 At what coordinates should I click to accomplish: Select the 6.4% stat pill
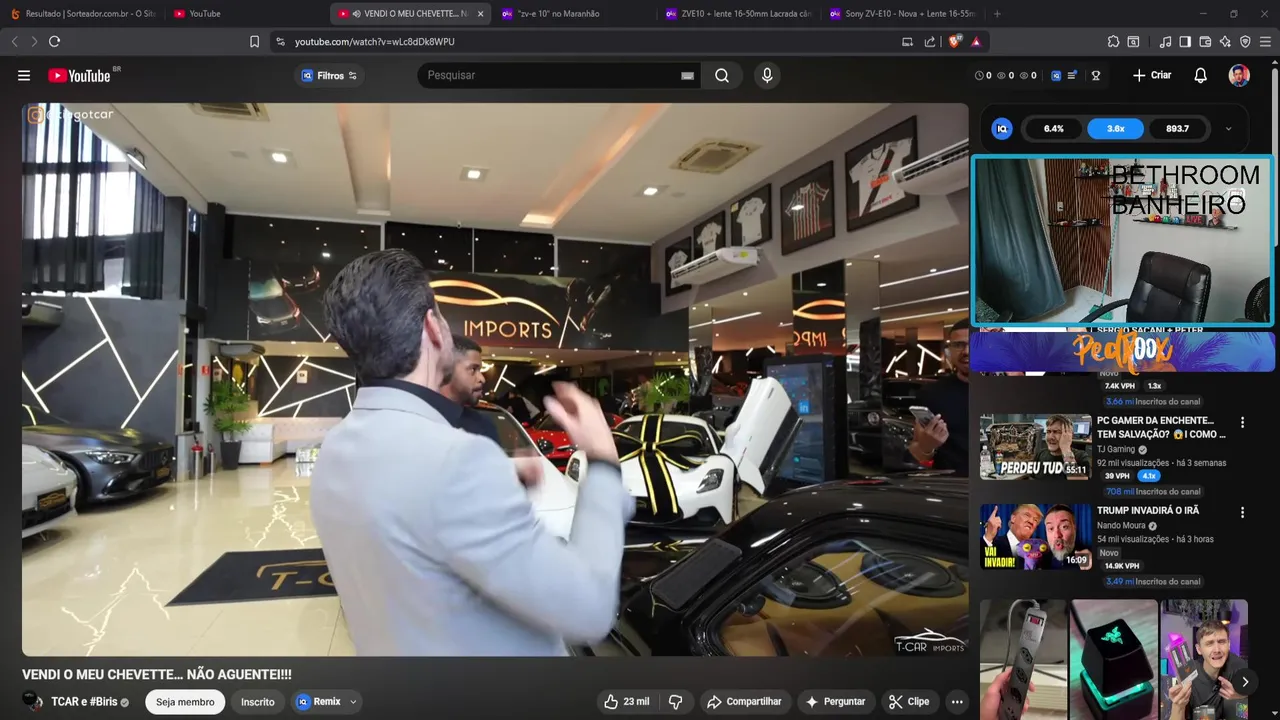(1053, 128)
